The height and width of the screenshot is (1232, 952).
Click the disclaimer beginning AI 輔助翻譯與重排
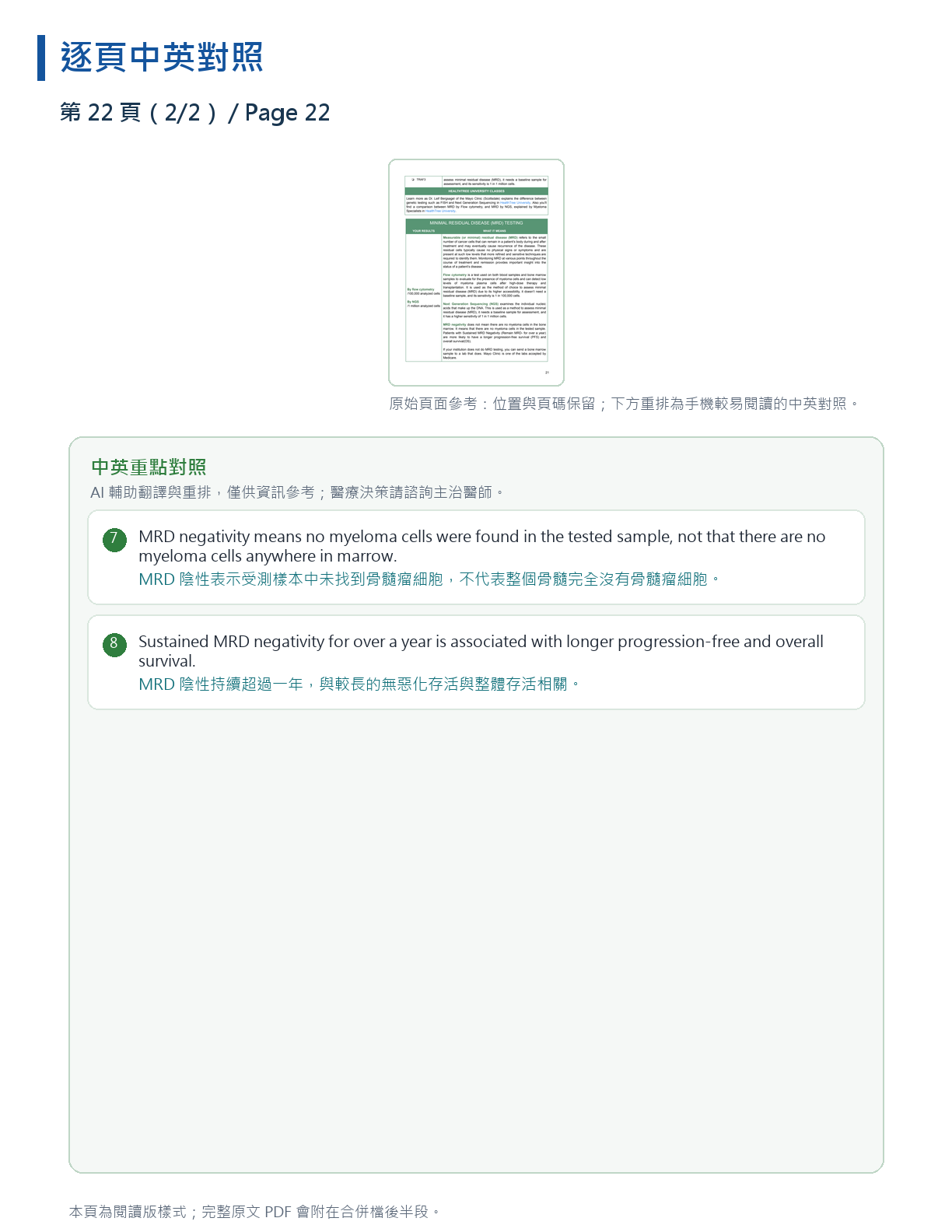(297, 492)
